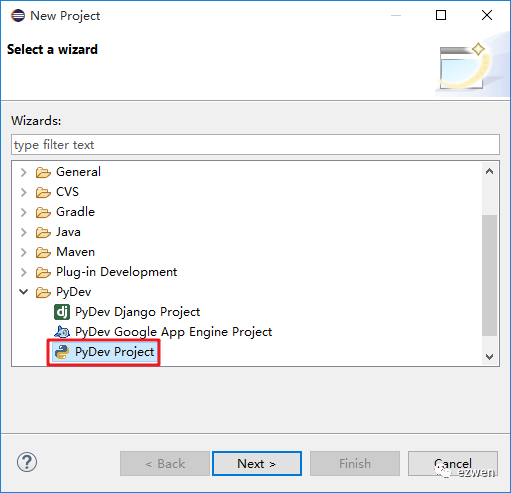The height and width of the screenshot is (493, 511).
Task: Select the Gradle label in the tree
Action: pyautogui.click(x=75, y=212)
